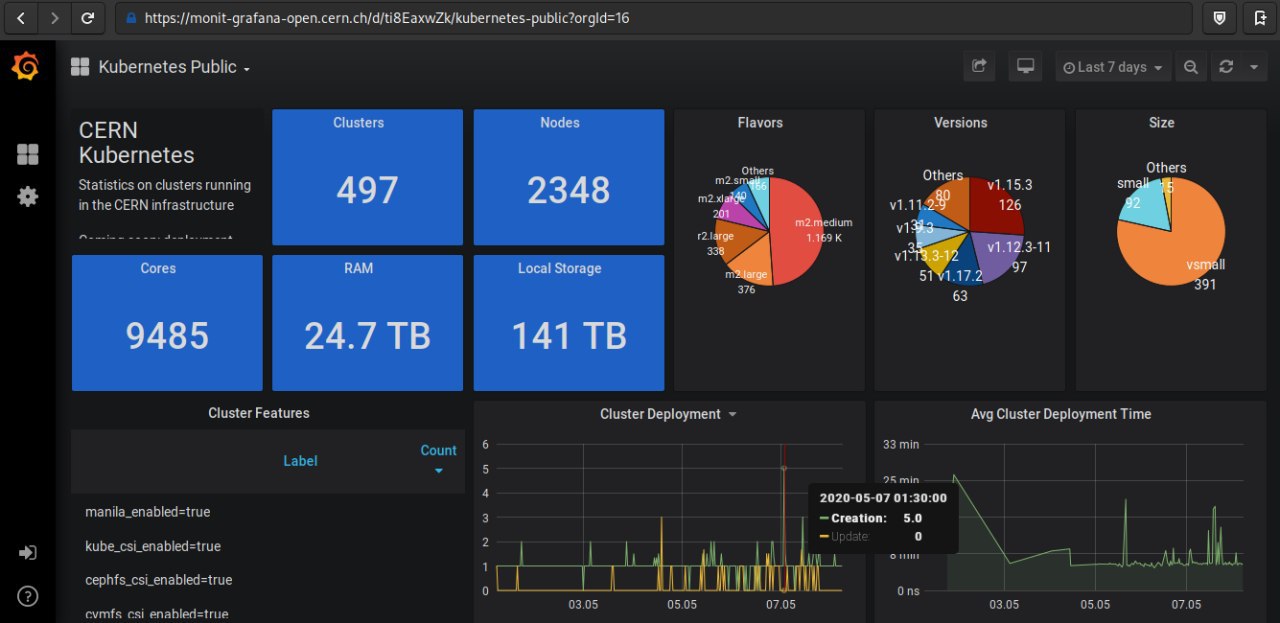Click the Versions panel title

tap(960, 122)
